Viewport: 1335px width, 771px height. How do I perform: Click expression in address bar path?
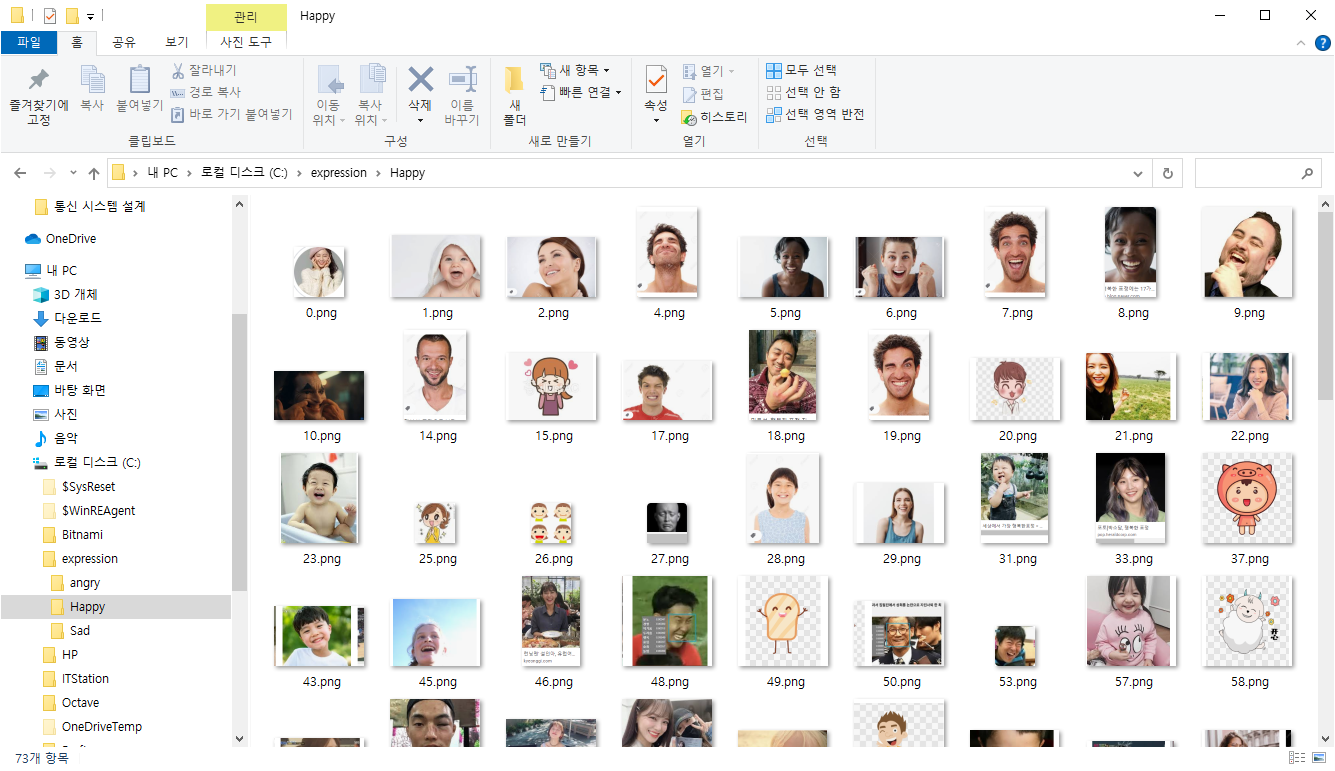click(339, 173)
